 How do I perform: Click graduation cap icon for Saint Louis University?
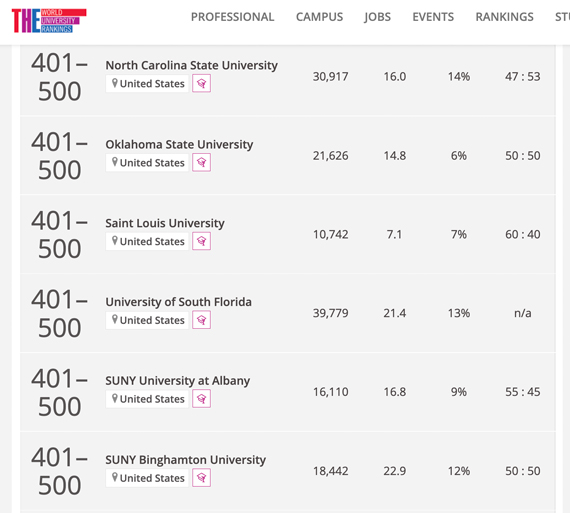(201, 241)
